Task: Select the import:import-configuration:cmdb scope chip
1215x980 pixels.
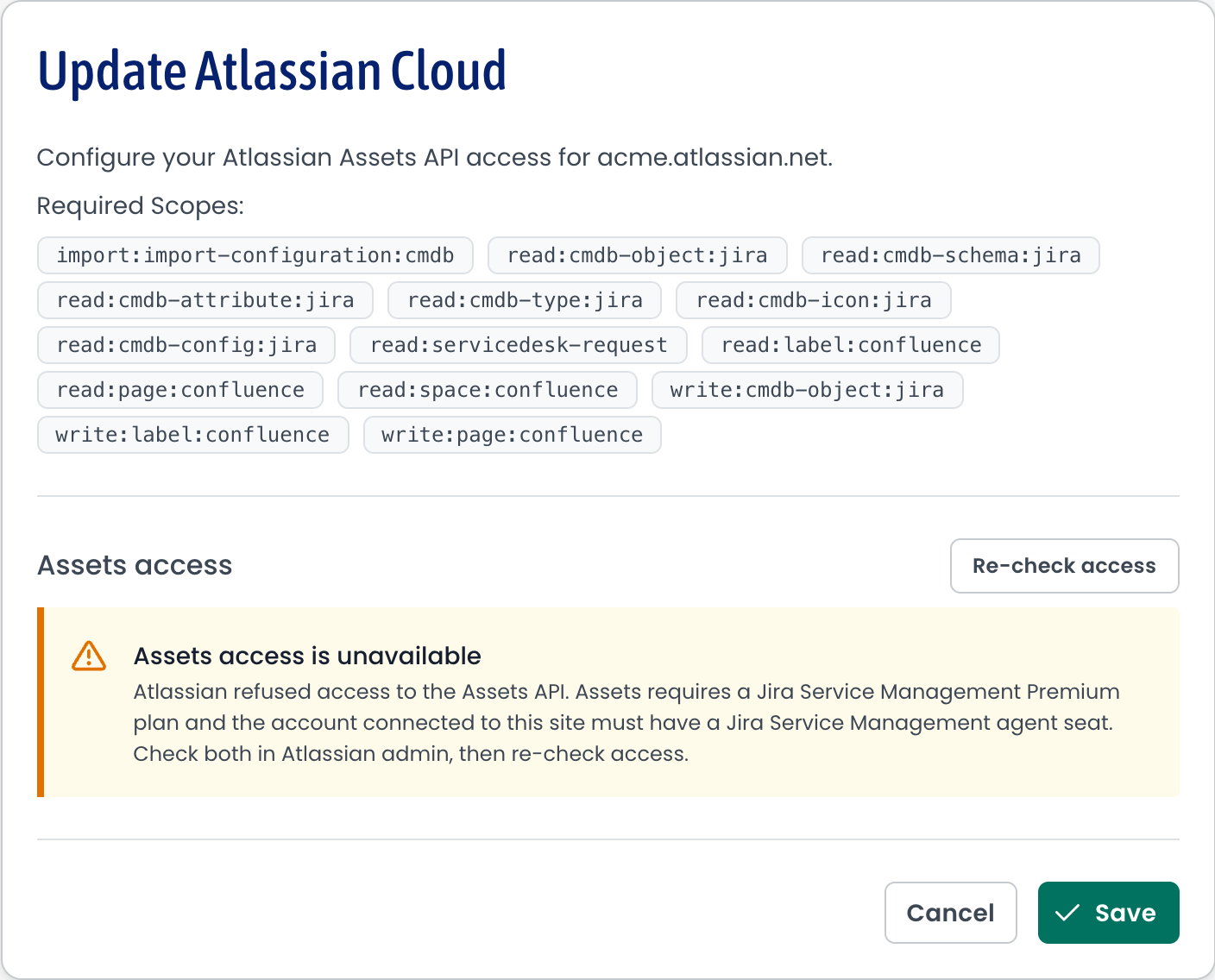Action: [x=255, y=255]
